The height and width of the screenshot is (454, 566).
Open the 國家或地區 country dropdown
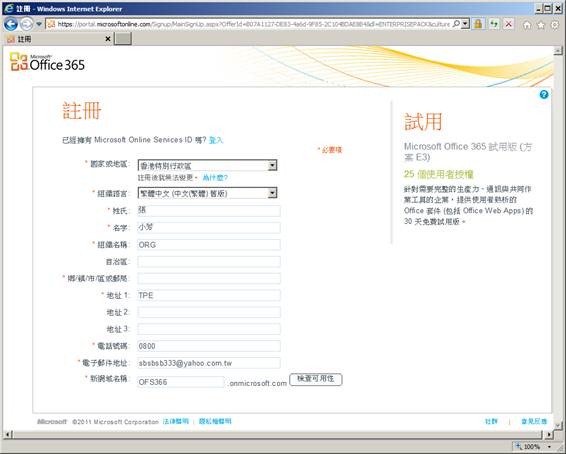click(x=208, y=165)
